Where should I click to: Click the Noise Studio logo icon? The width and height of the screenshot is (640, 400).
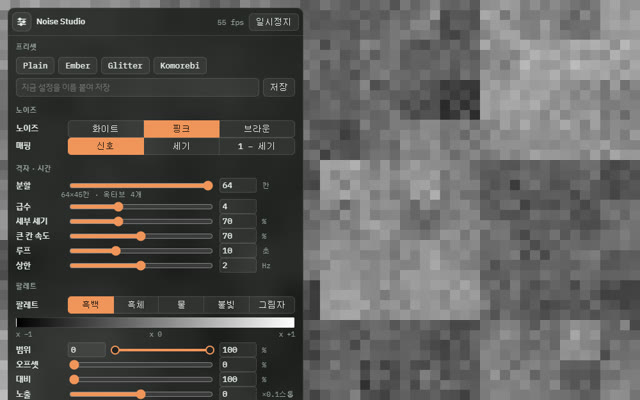[22, 22]
